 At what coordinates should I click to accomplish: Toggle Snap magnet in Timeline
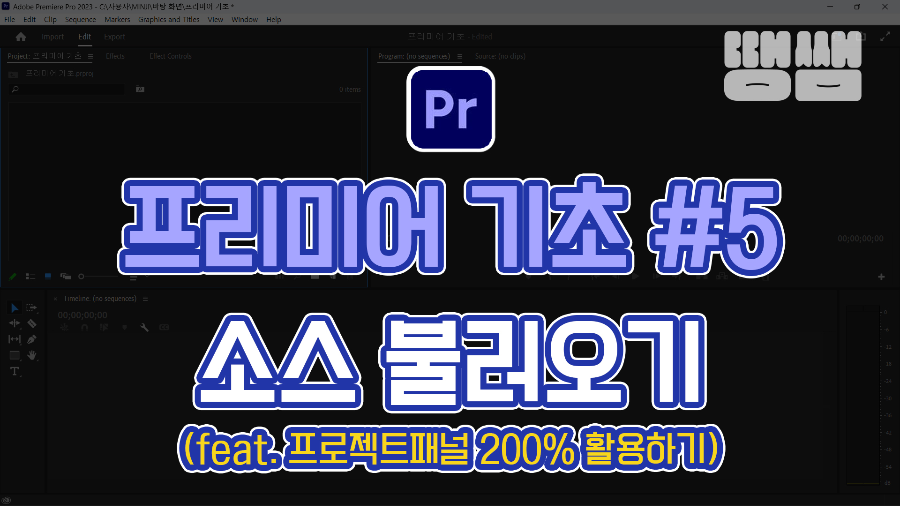pos(84,328)
